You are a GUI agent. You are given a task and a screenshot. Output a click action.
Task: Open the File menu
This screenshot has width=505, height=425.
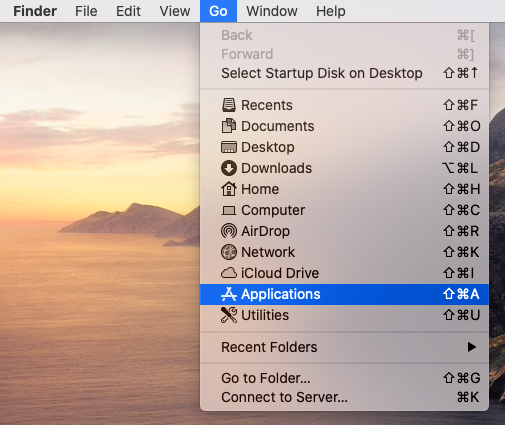(86, 11)
